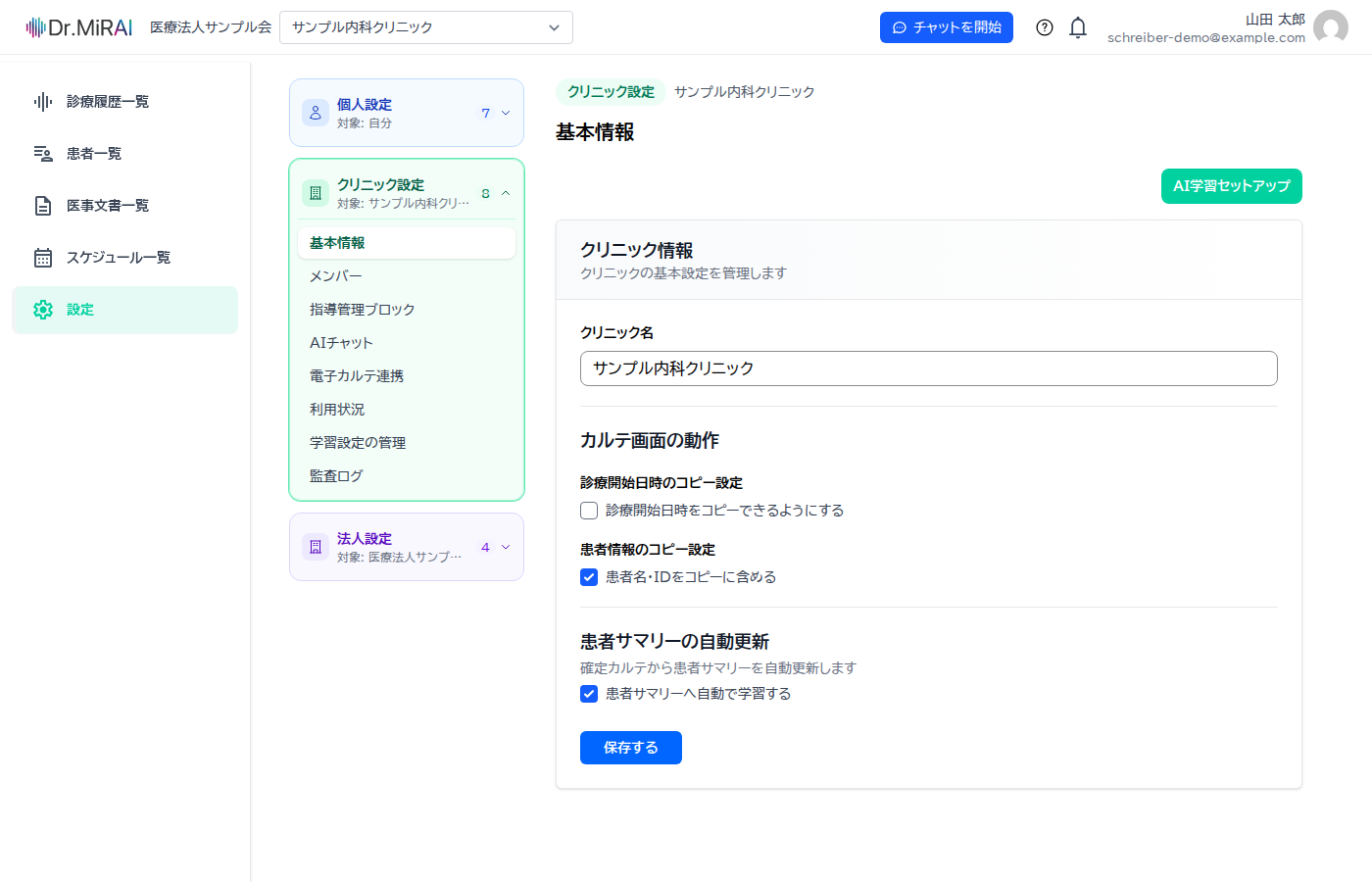Click the building icon in 法人設定 card

[x=316, y=547]
